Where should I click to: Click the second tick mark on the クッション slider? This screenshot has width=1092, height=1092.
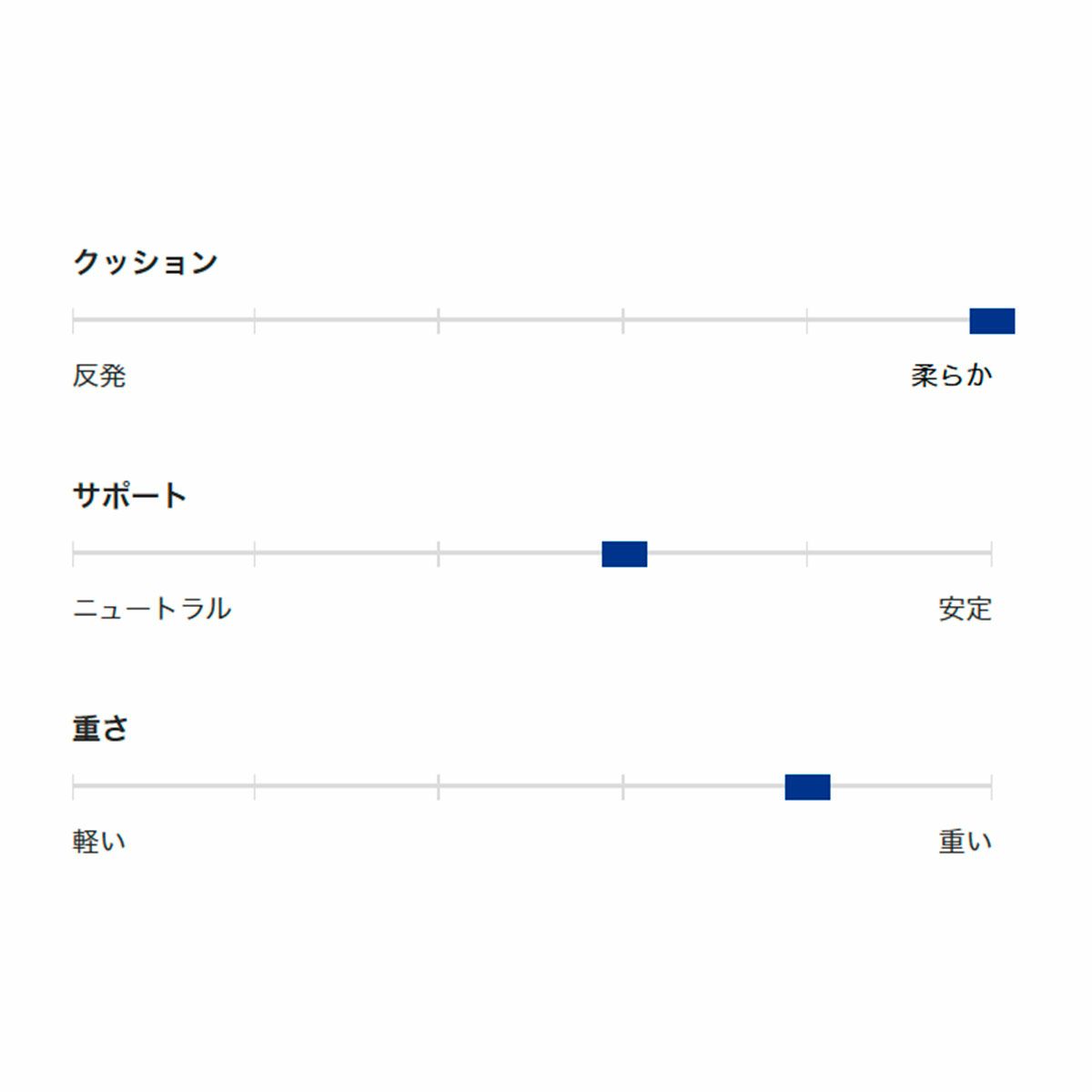[255, 320]
